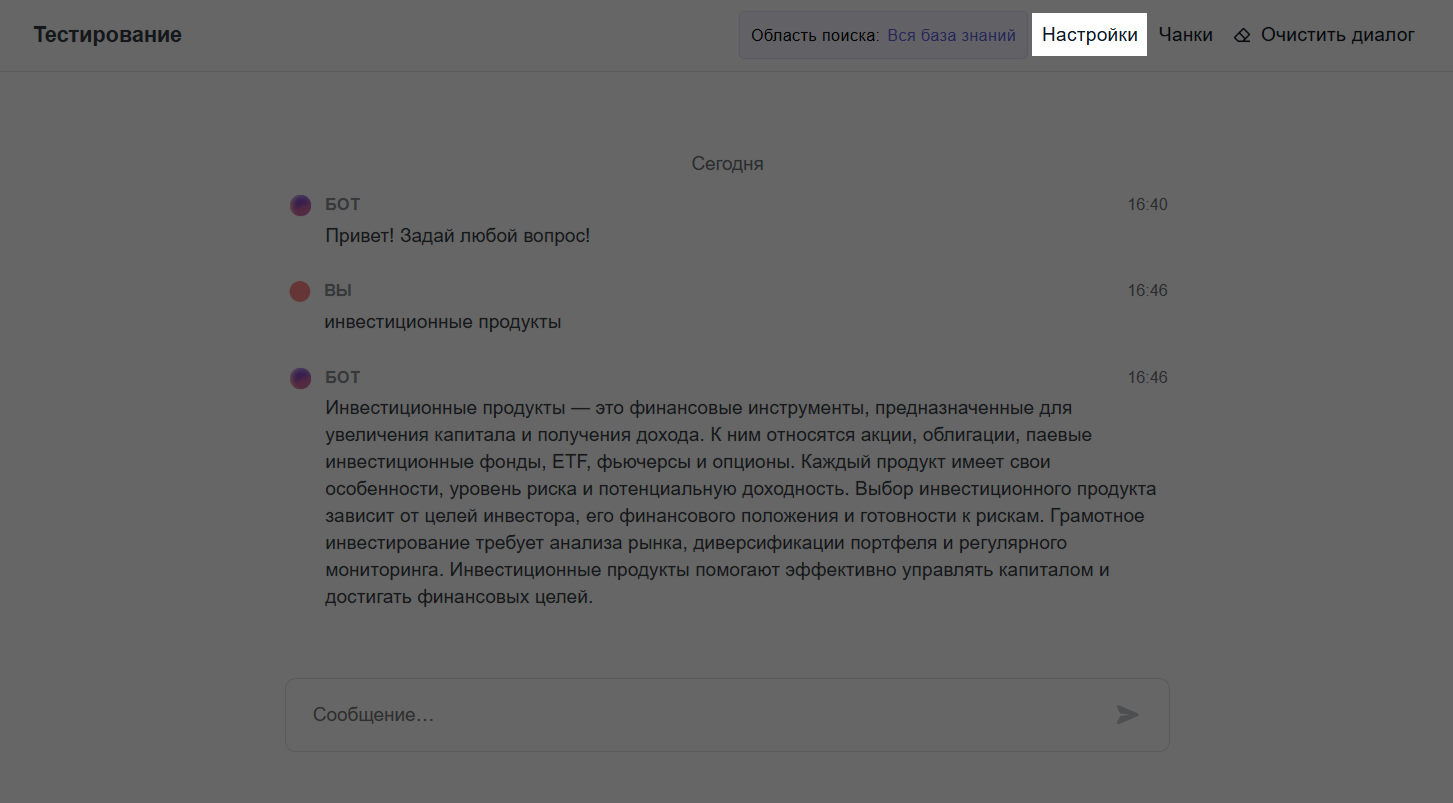The width and height of the screenshot is (1453, 803).
Task: Click the 16:40 timestamp of the greeting
Action: click(x=1147, y=205)
